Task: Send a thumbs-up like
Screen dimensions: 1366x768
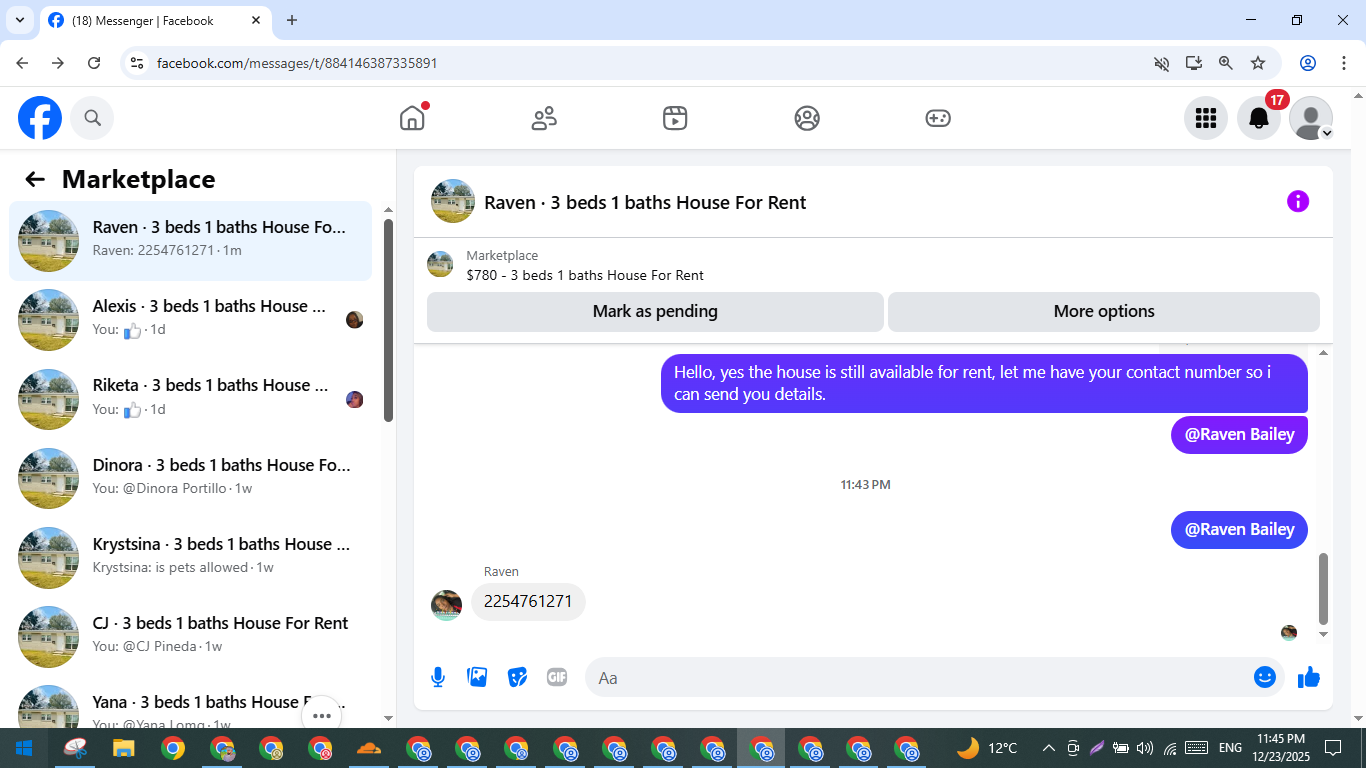Action: click(1309, 677)
